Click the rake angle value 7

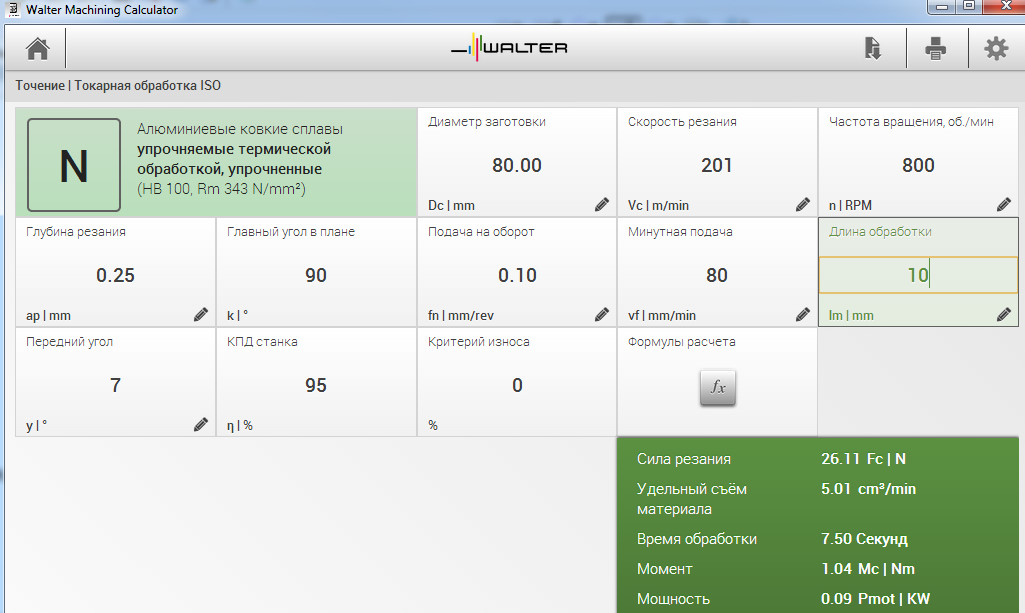115,385
